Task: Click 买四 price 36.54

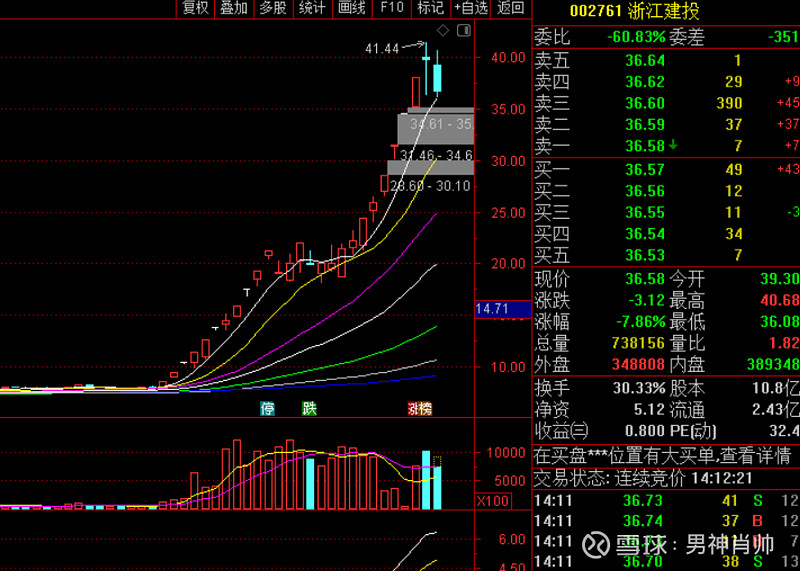Action: 645,234
